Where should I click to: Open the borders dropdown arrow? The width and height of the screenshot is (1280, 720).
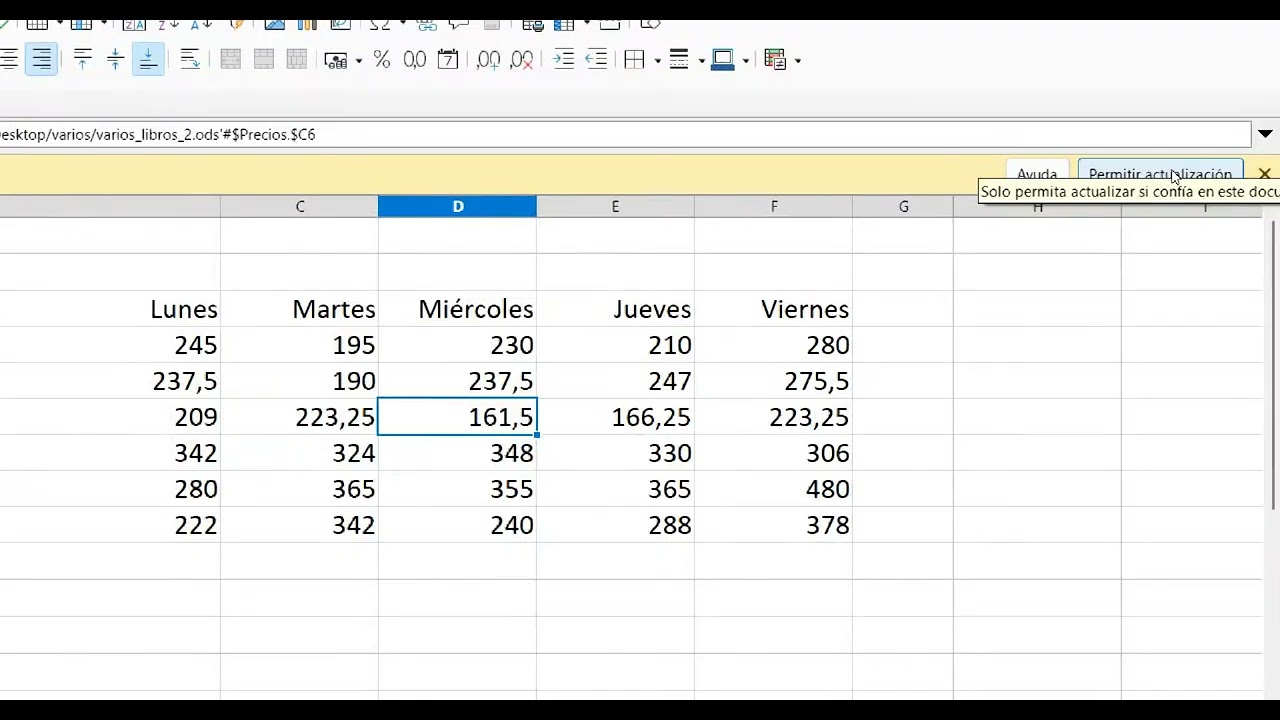657,61
